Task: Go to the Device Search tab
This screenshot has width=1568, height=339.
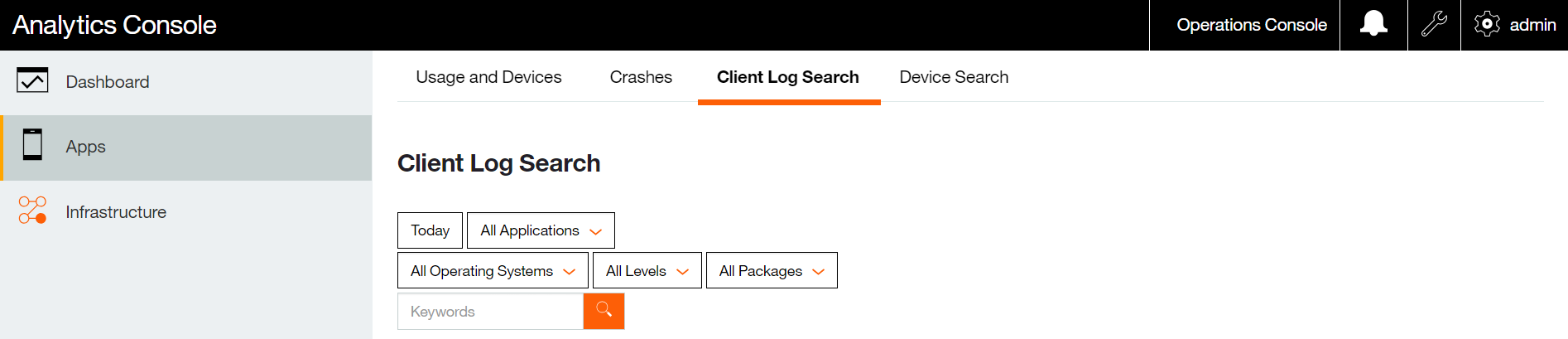Action: (954, 77)
